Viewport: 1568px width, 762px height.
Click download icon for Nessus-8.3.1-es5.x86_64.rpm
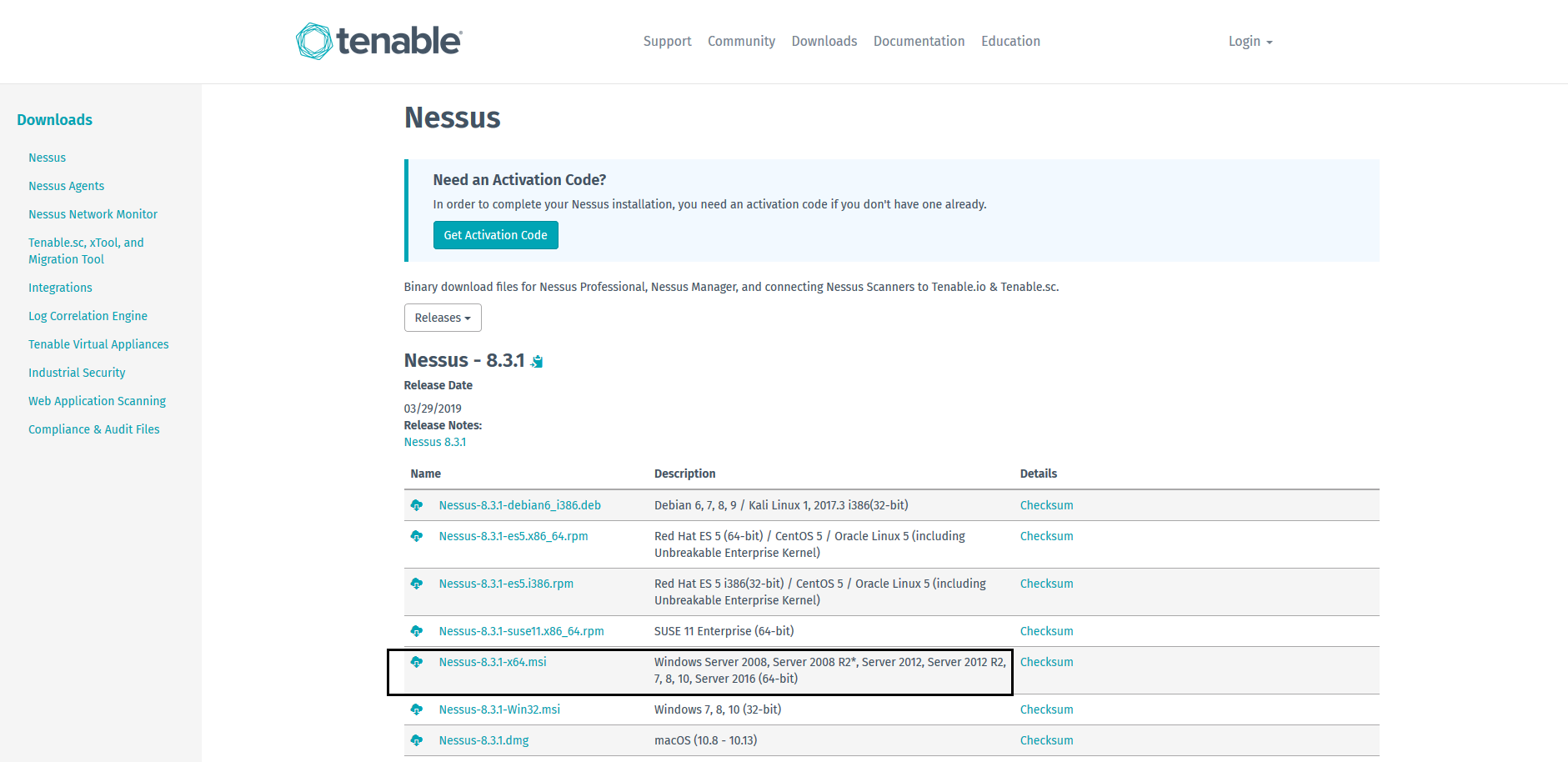coord(417,536)
